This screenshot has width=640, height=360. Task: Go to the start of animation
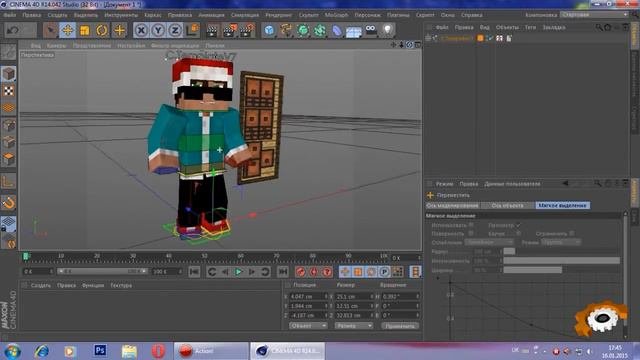[x=194, y=272]
